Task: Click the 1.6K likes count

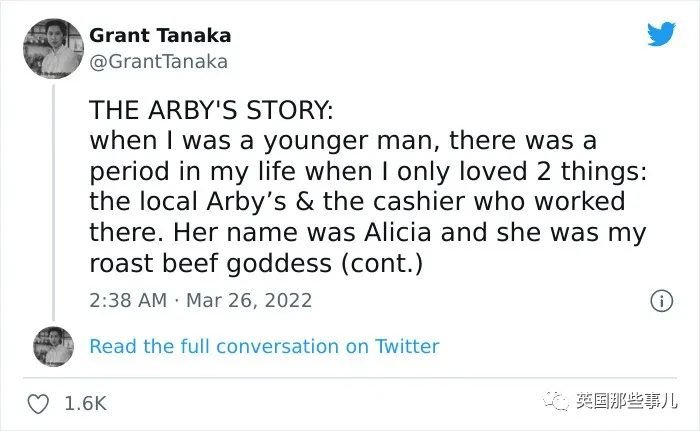Action: coord(85,403)
